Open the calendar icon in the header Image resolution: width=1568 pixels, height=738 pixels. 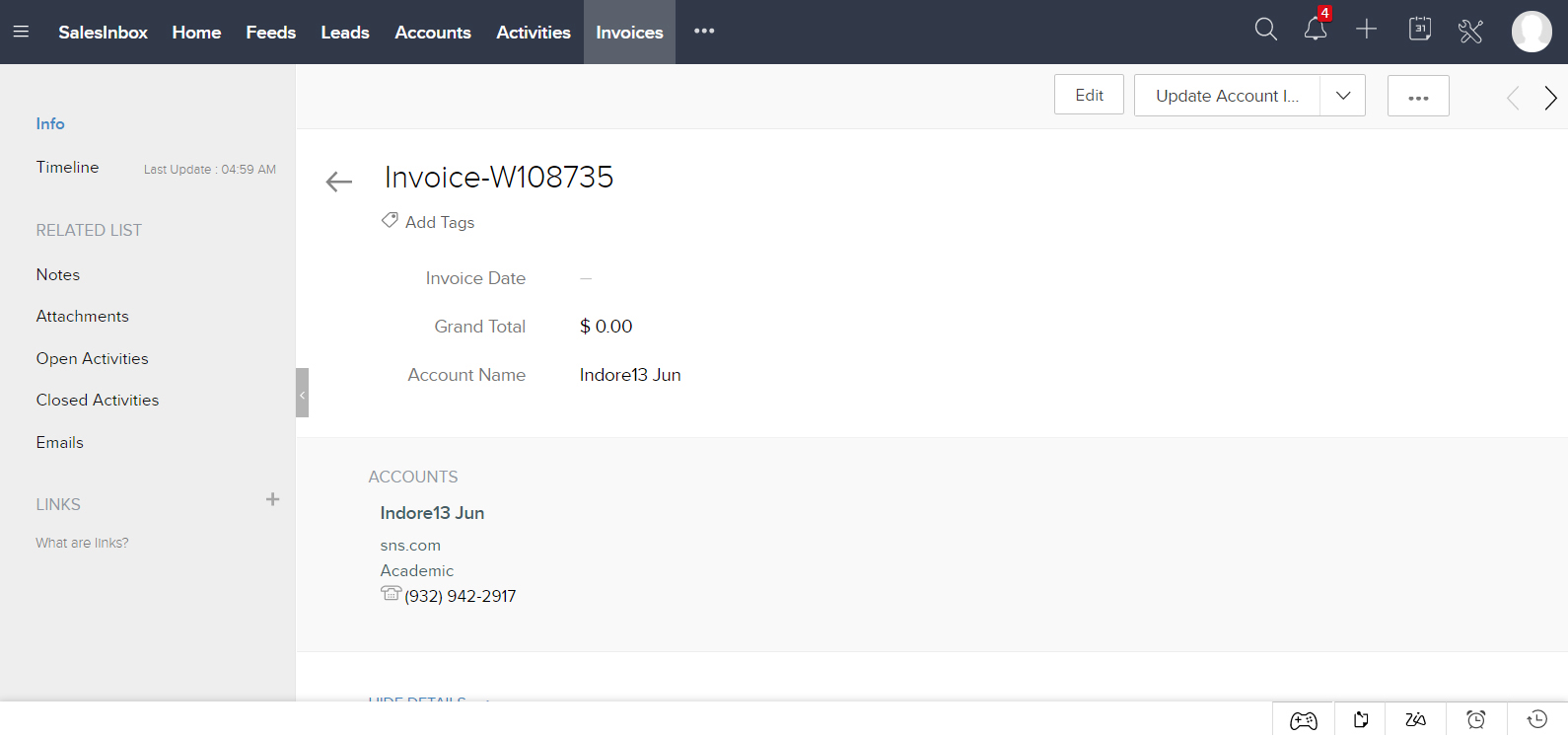1420,29
